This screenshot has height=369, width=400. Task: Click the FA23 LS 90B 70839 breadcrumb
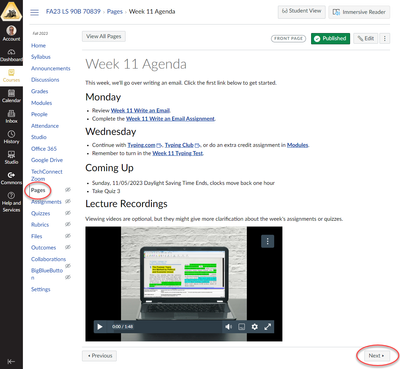(x=73, y=12)
